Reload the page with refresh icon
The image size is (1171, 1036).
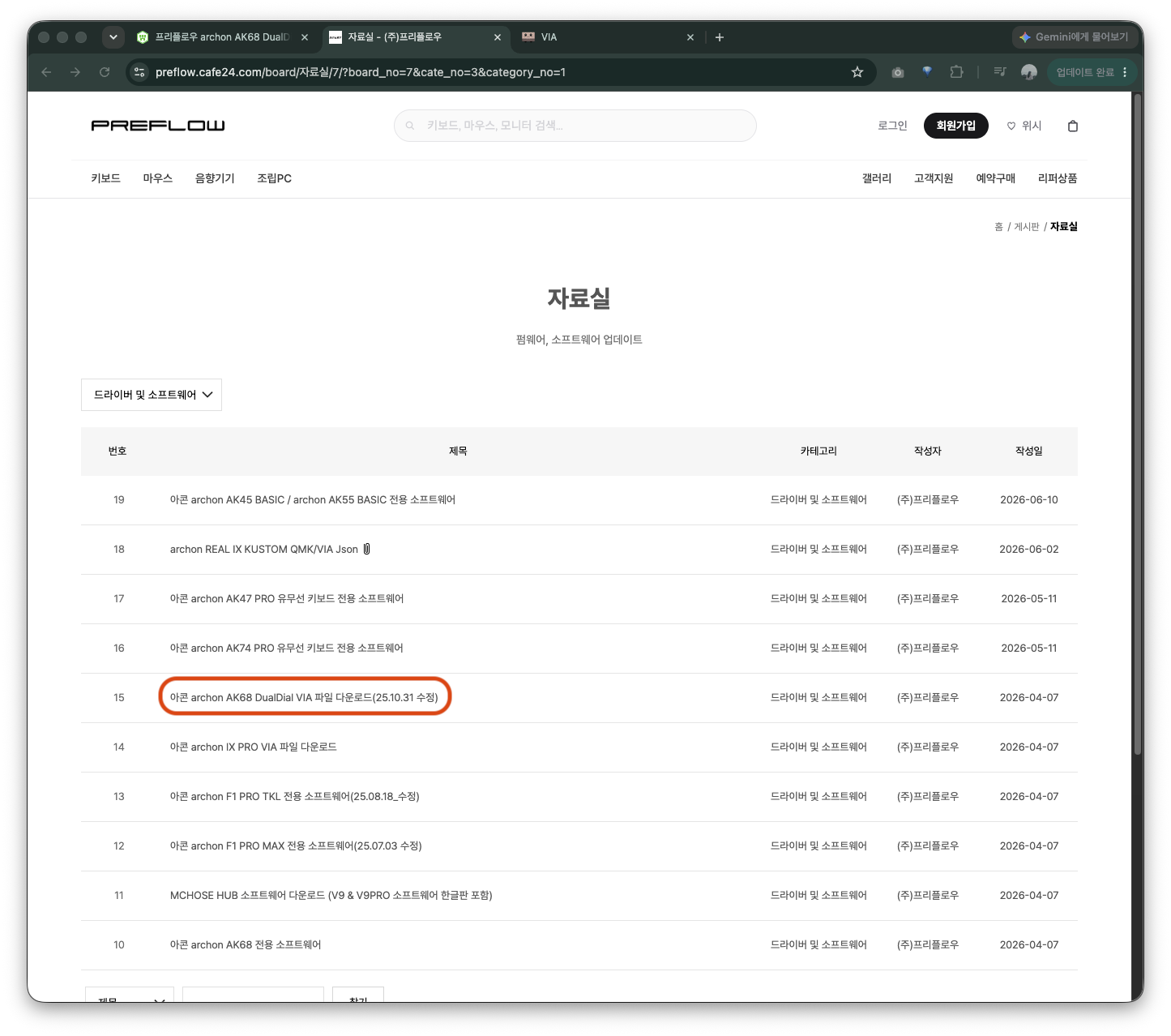(105, 72)
